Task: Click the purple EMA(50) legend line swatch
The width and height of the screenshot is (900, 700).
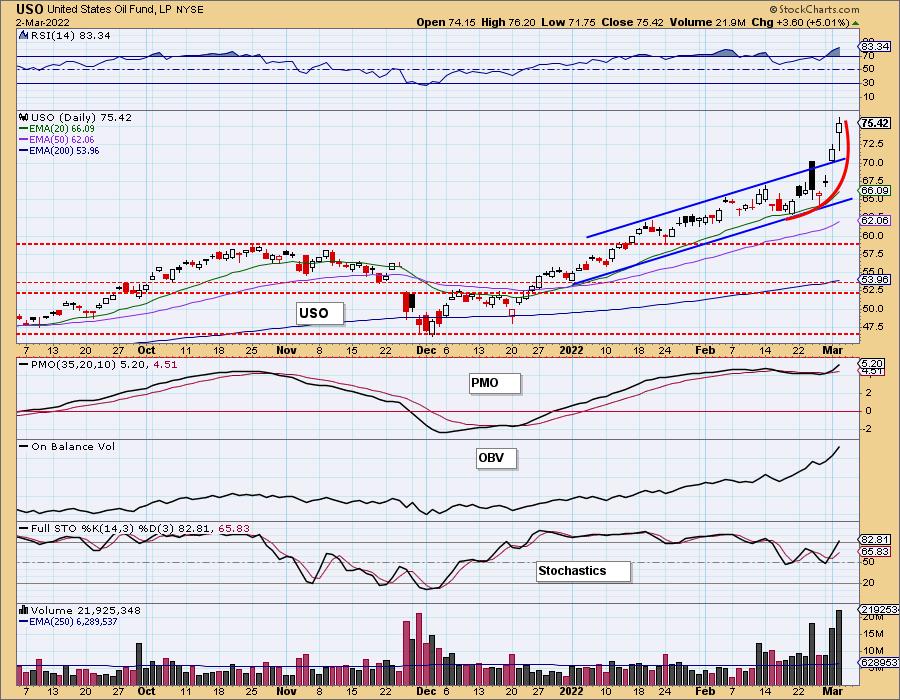Action: point(24,139)
